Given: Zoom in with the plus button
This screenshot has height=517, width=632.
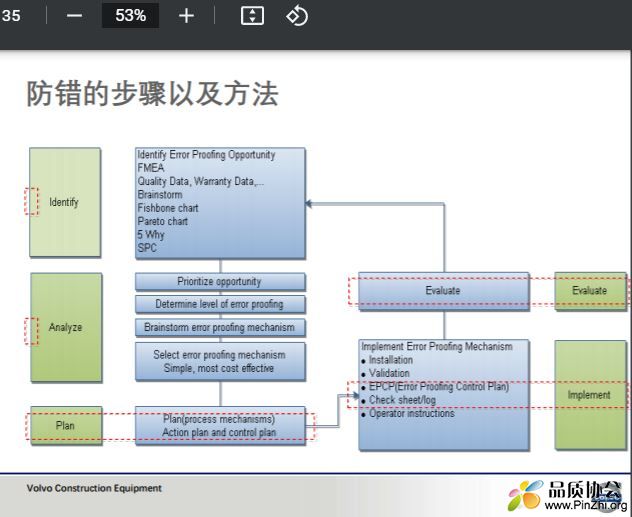Looking at the screenshot, I should point(186,16).
